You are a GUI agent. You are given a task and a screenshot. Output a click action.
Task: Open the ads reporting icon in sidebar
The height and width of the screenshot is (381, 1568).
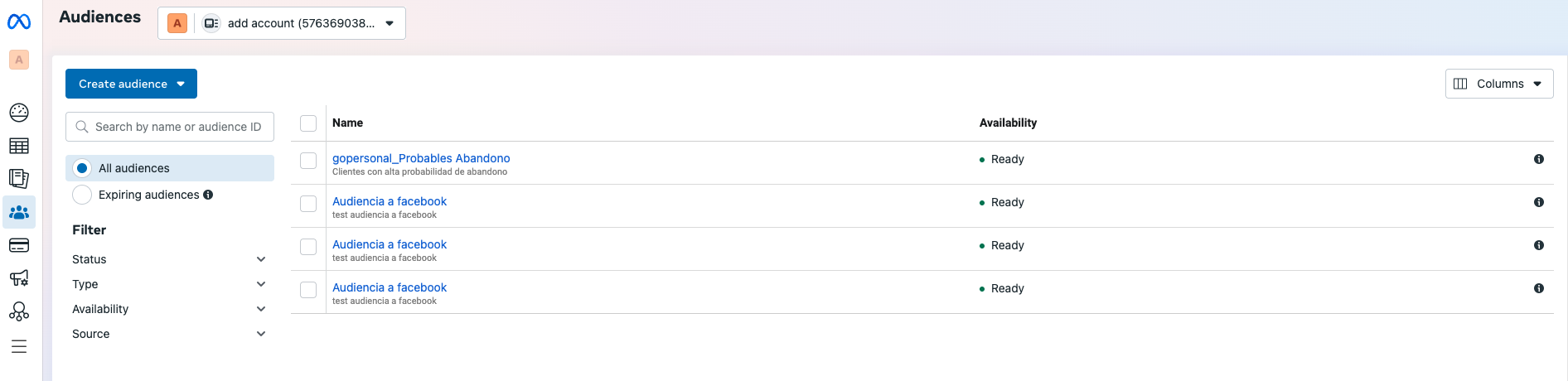pyautogui.click(x=19, y=179)
